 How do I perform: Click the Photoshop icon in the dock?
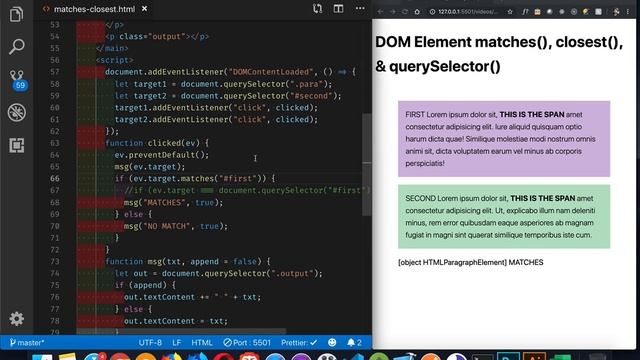pos(508,356)
